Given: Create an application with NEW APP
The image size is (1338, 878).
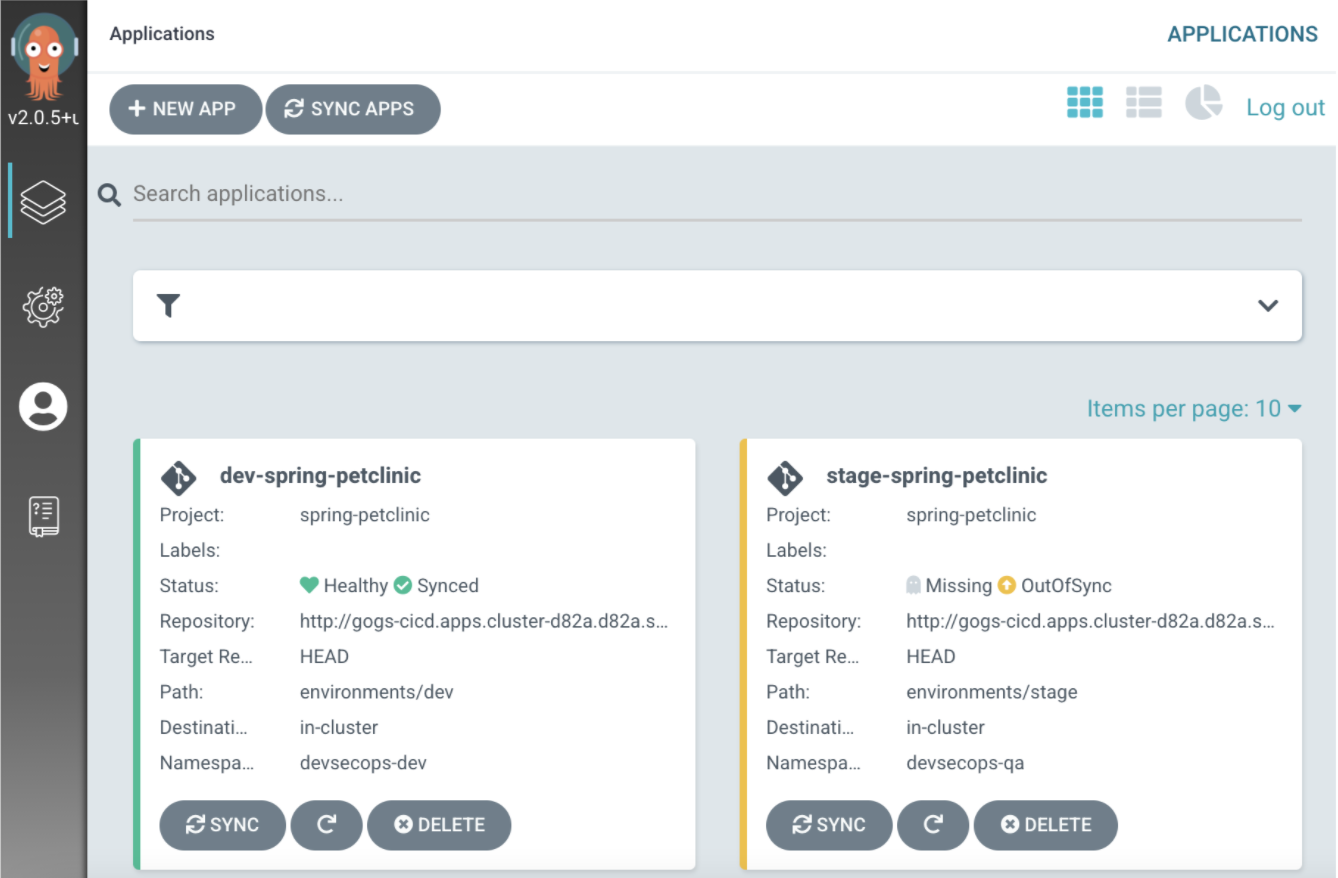Looking at the screenshot, I should (185, 109).
